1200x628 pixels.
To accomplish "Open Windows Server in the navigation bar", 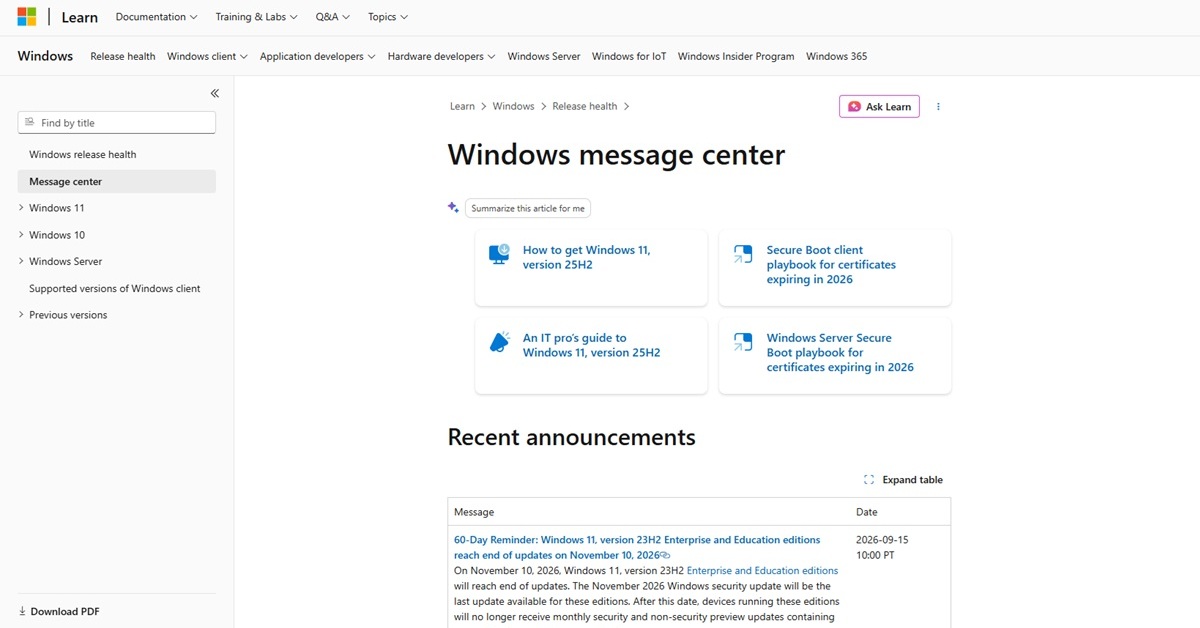I will [x=544, y=56].
